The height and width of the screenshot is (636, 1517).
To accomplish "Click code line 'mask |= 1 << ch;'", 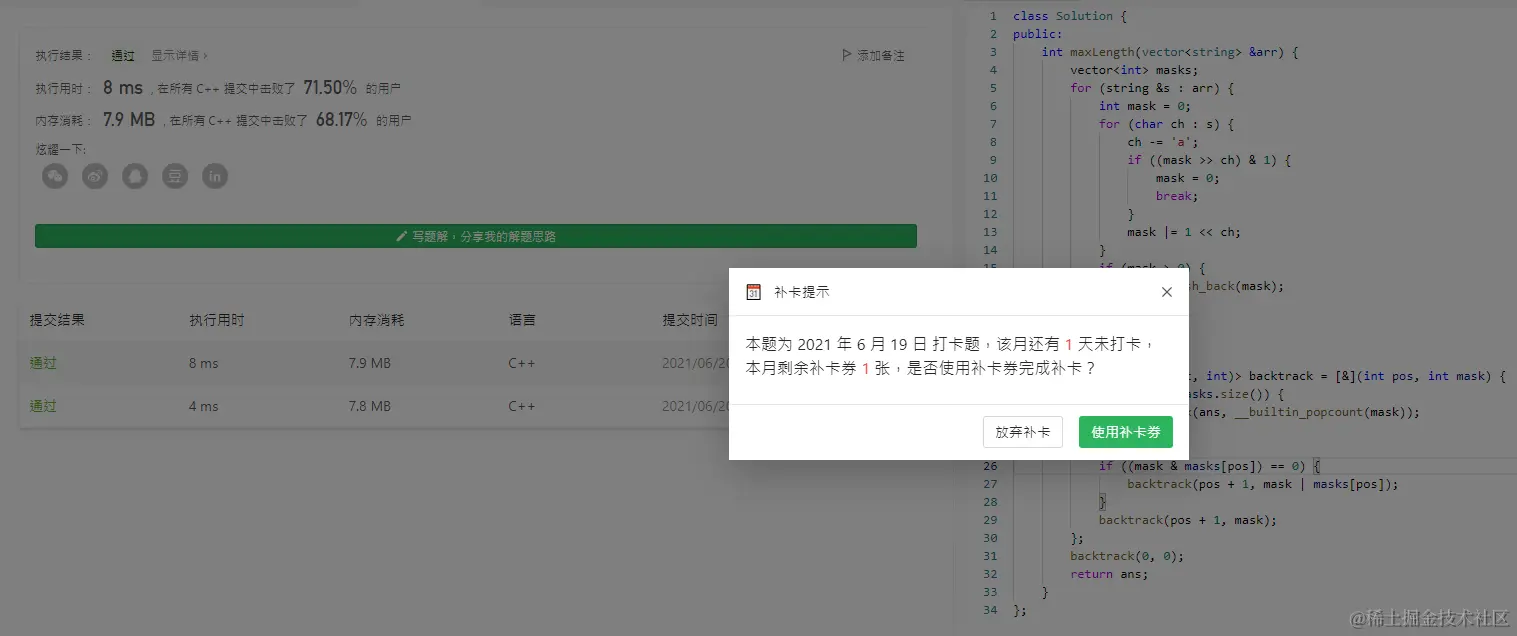I will click(1184, 232).
